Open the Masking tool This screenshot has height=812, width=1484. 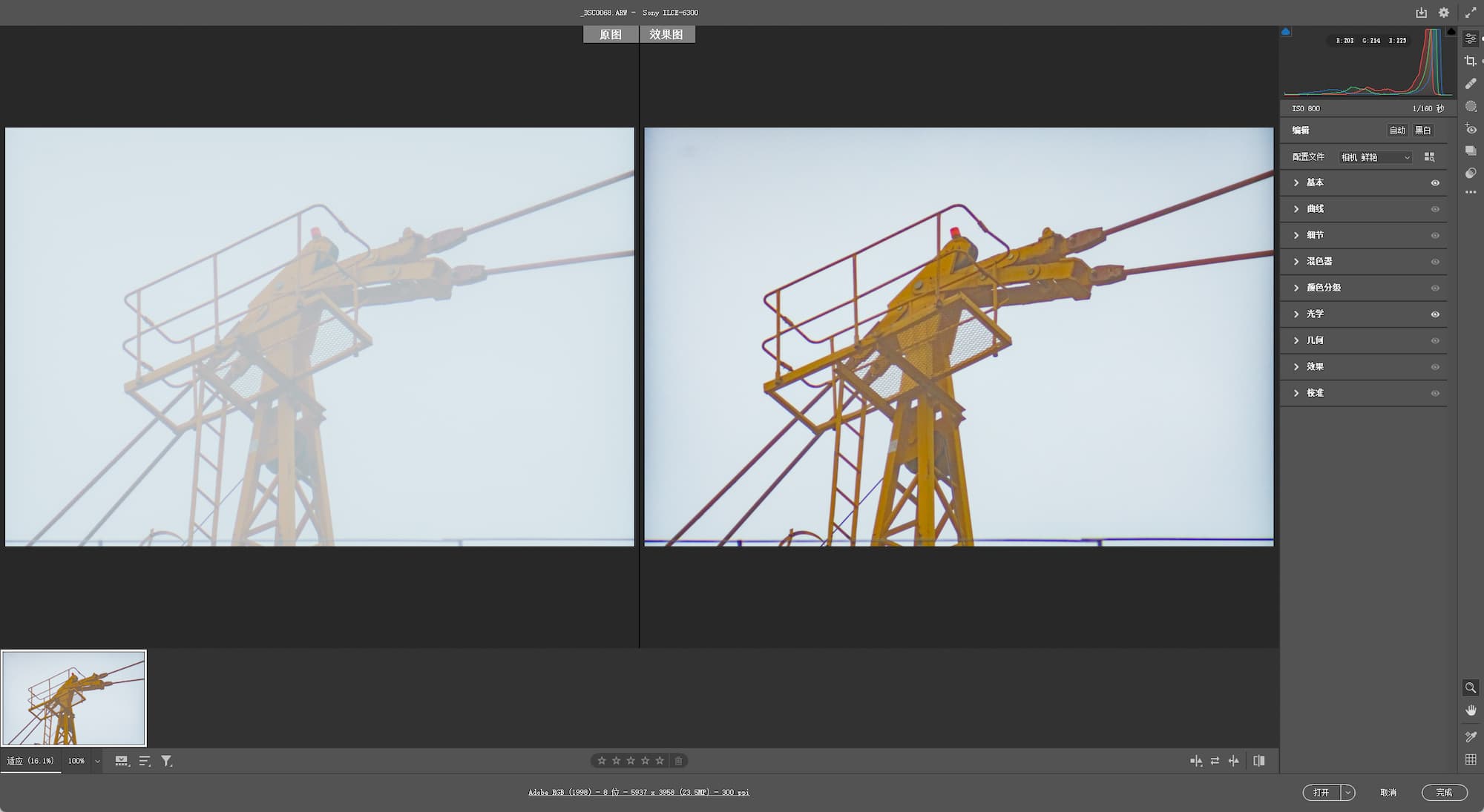[x=1470, y=106]
